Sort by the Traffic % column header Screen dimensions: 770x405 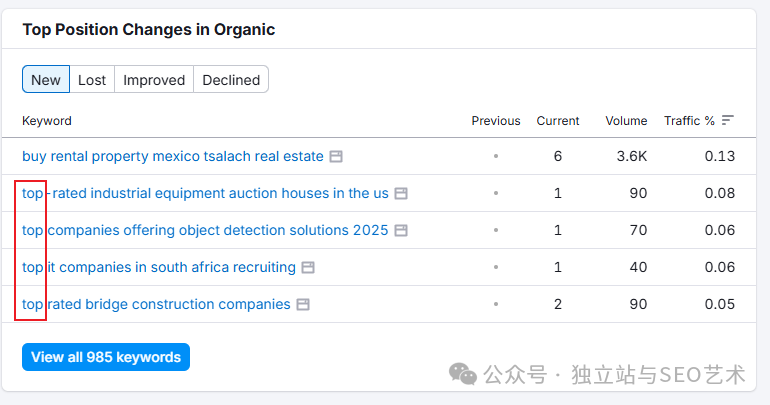tap(689, 121)
